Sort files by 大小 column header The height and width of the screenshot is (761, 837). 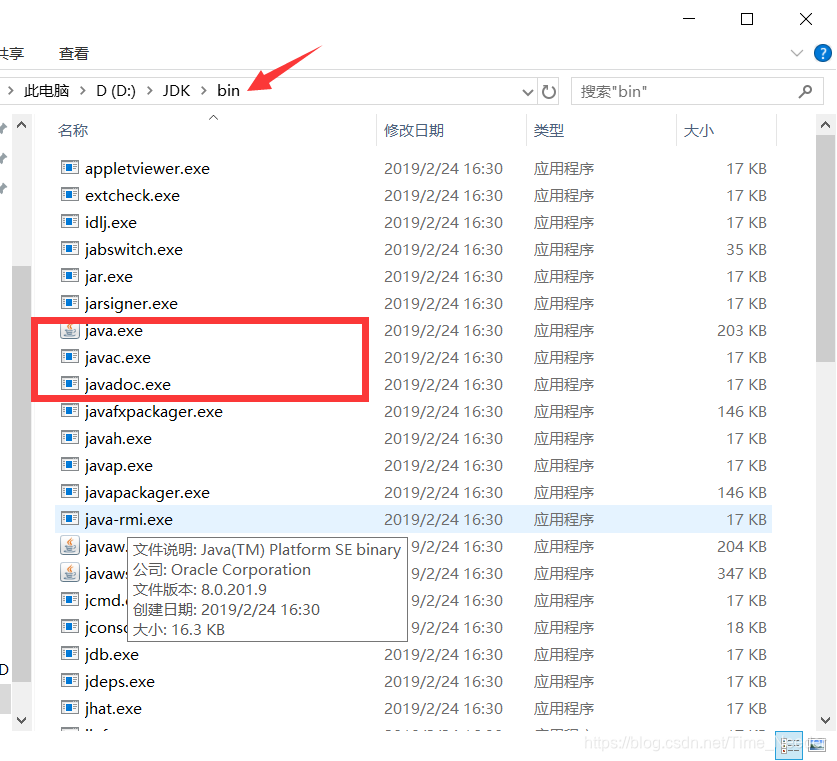tap(698, 130)
